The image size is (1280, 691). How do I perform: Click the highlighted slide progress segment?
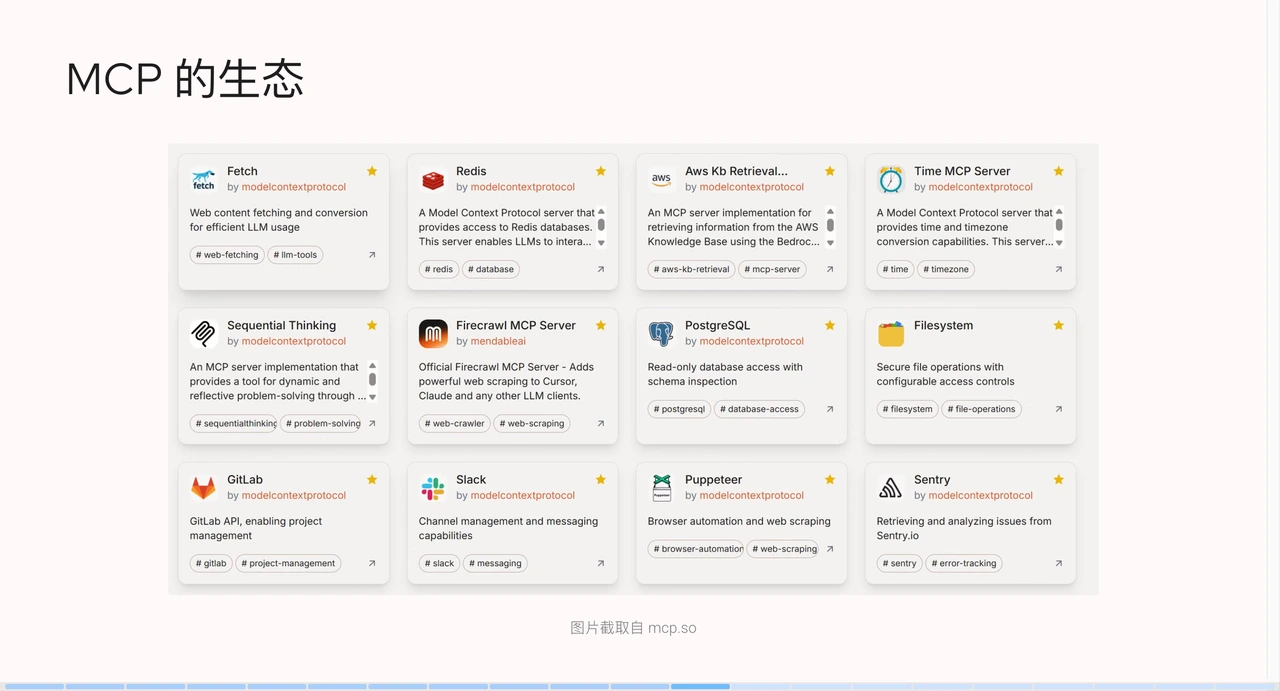coord(700,687)
